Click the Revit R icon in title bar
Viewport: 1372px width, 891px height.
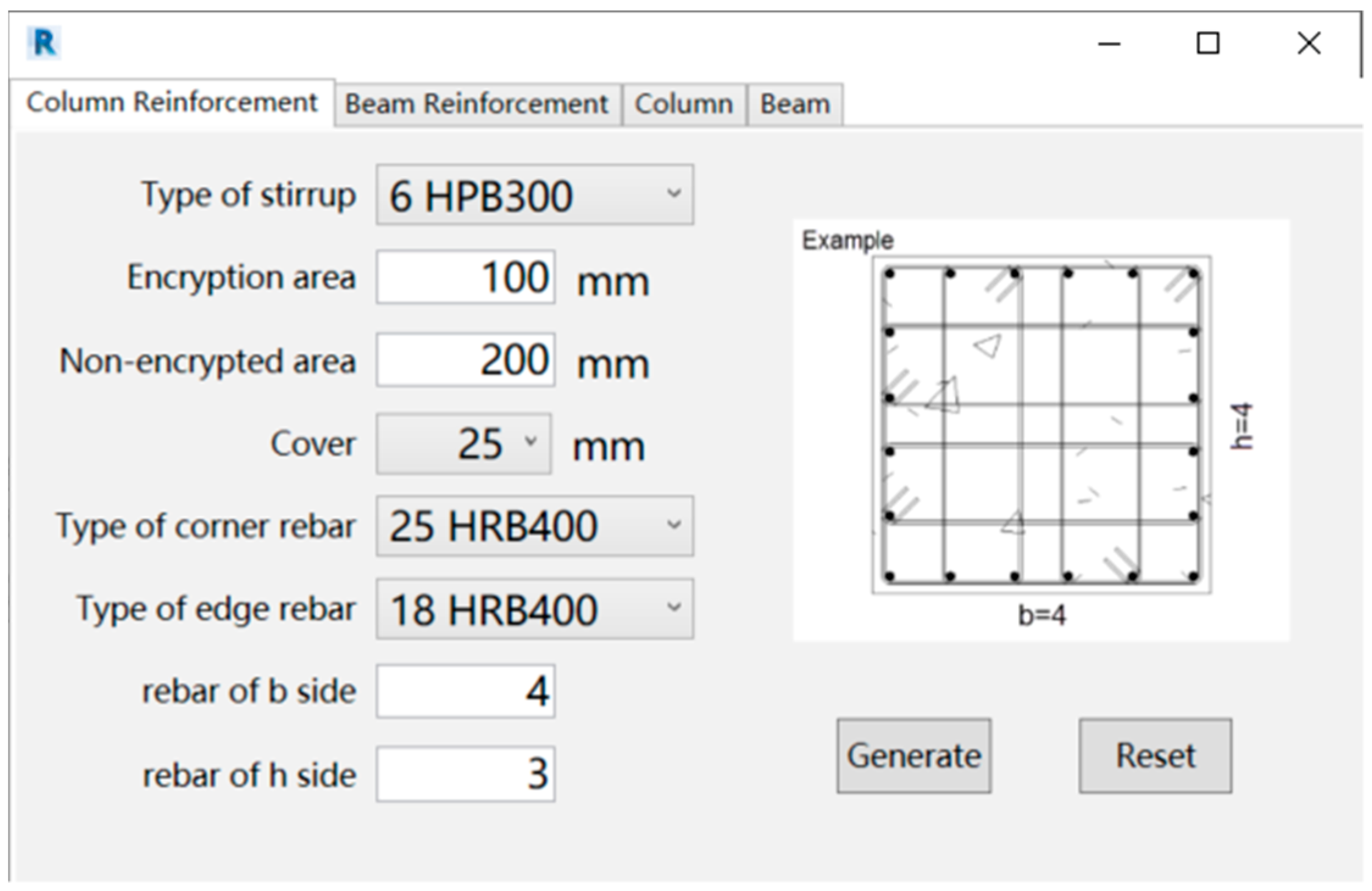point(44,43)
